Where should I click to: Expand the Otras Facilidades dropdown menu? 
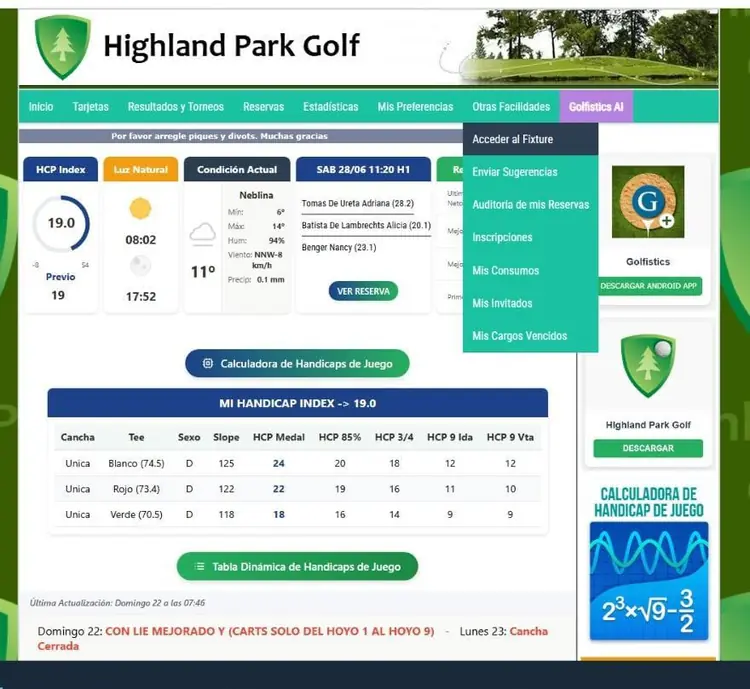511,107
